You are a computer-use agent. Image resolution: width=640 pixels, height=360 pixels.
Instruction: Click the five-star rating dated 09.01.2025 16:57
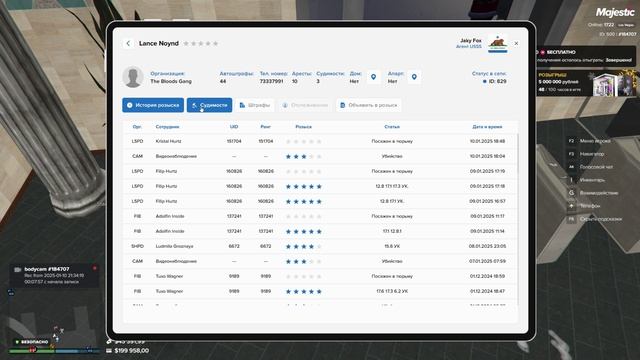304,202
